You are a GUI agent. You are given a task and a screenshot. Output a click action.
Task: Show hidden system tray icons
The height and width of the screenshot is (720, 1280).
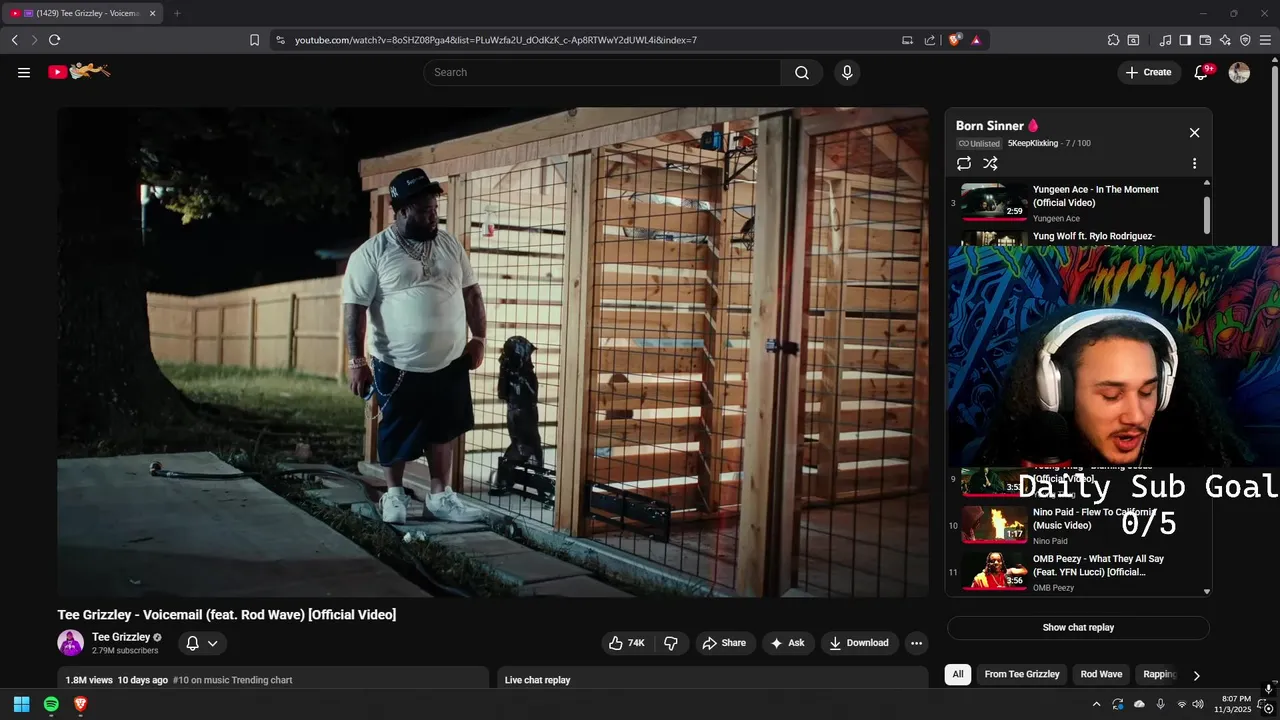tap(1096, 704)
